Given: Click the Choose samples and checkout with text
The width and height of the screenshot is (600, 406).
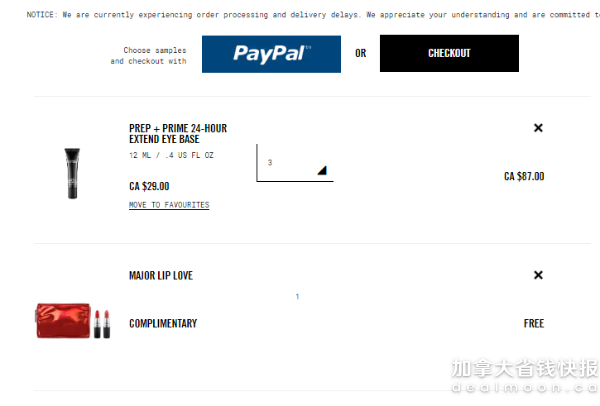Looking at the screenshot, I should [x=148, y=55].
